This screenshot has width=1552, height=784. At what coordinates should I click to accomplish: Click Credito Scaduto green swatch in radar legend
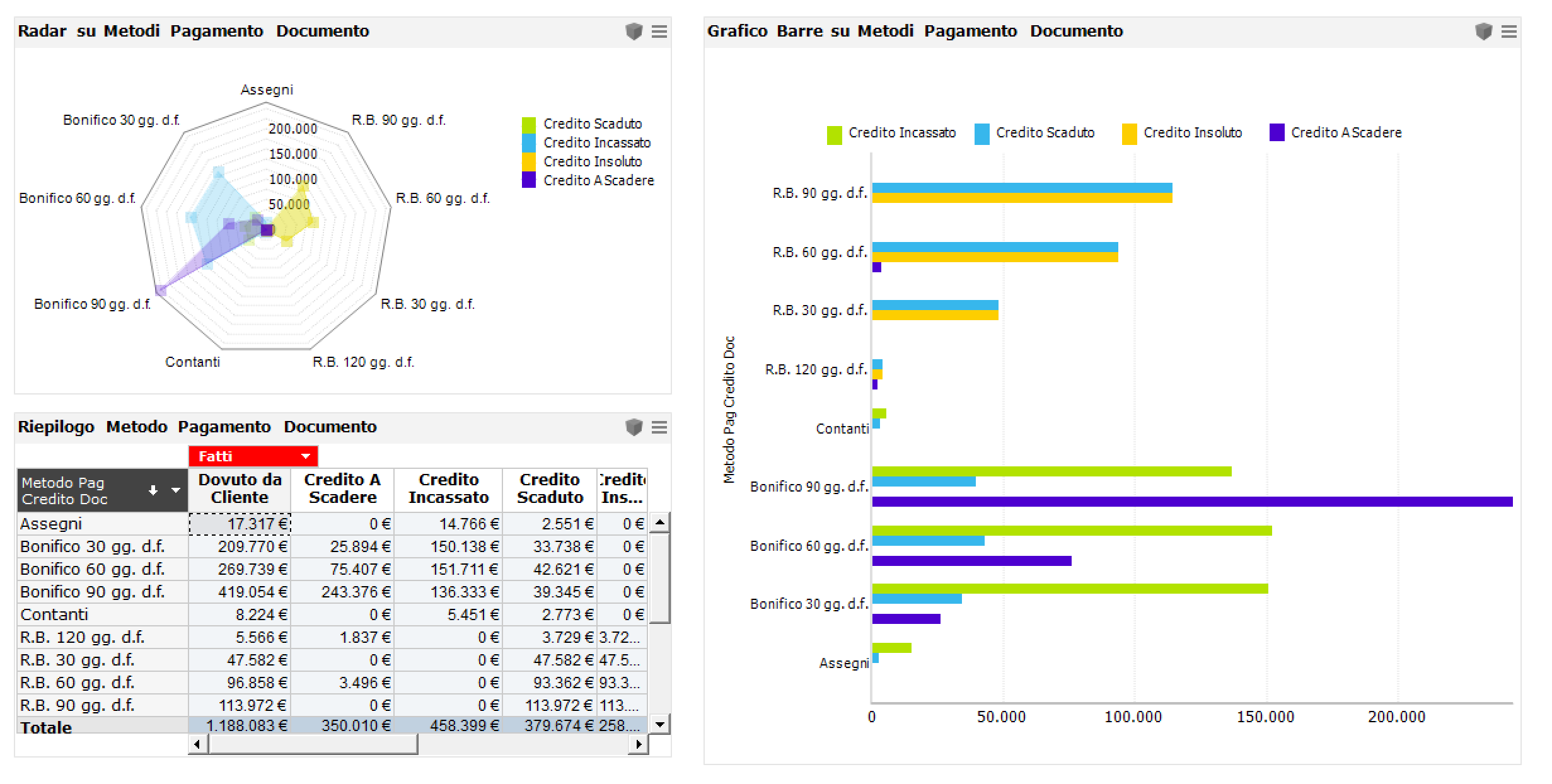pos(529,124)
